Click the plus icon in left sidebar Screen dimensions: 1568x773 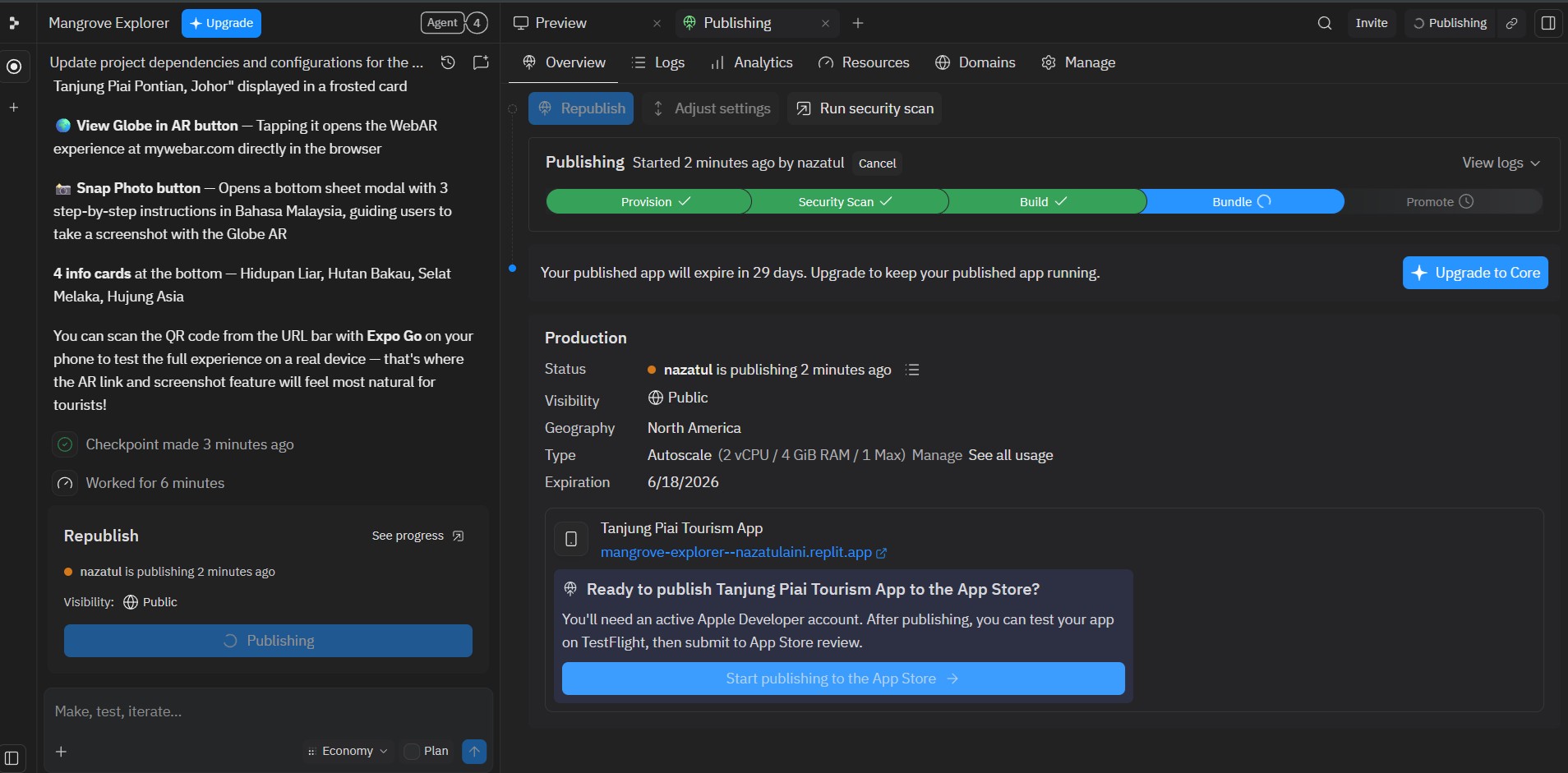14,108
